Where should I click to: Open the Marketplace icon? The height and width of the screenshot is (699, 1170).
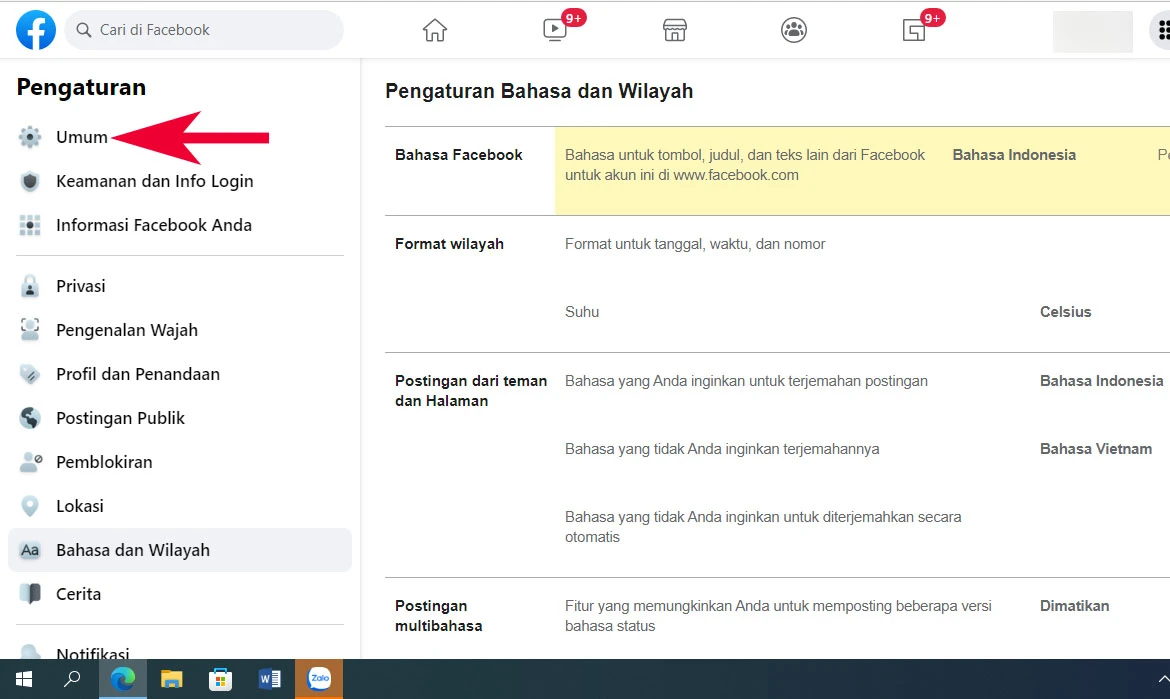pos(674,30)
